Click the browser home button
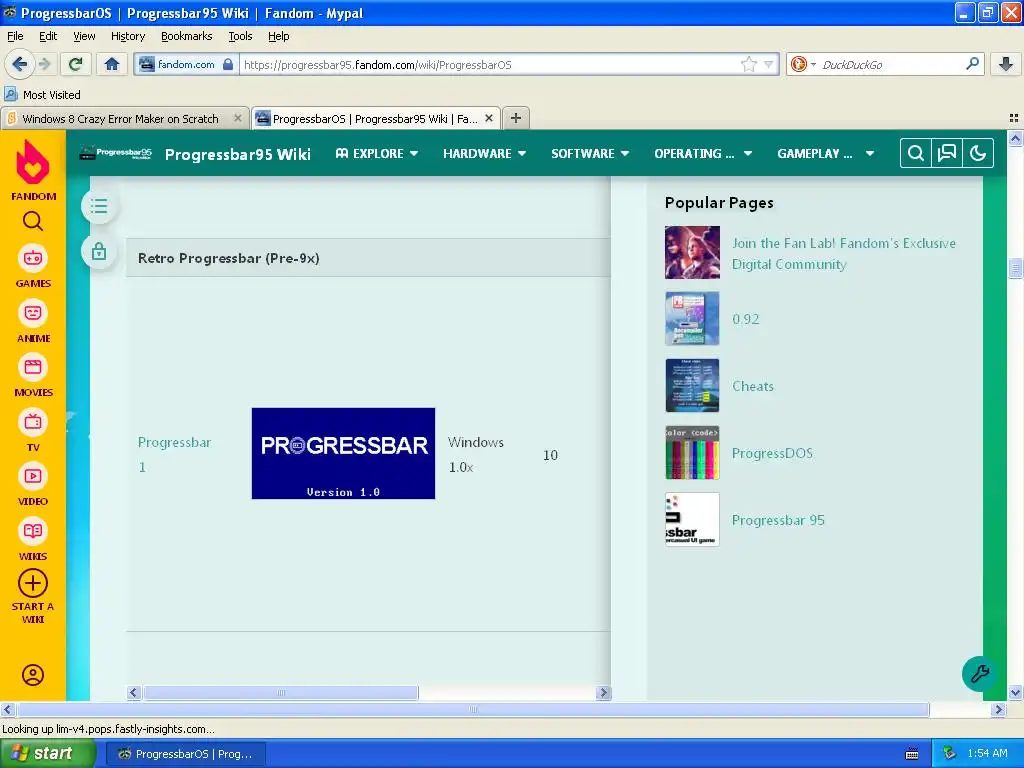 112,64
